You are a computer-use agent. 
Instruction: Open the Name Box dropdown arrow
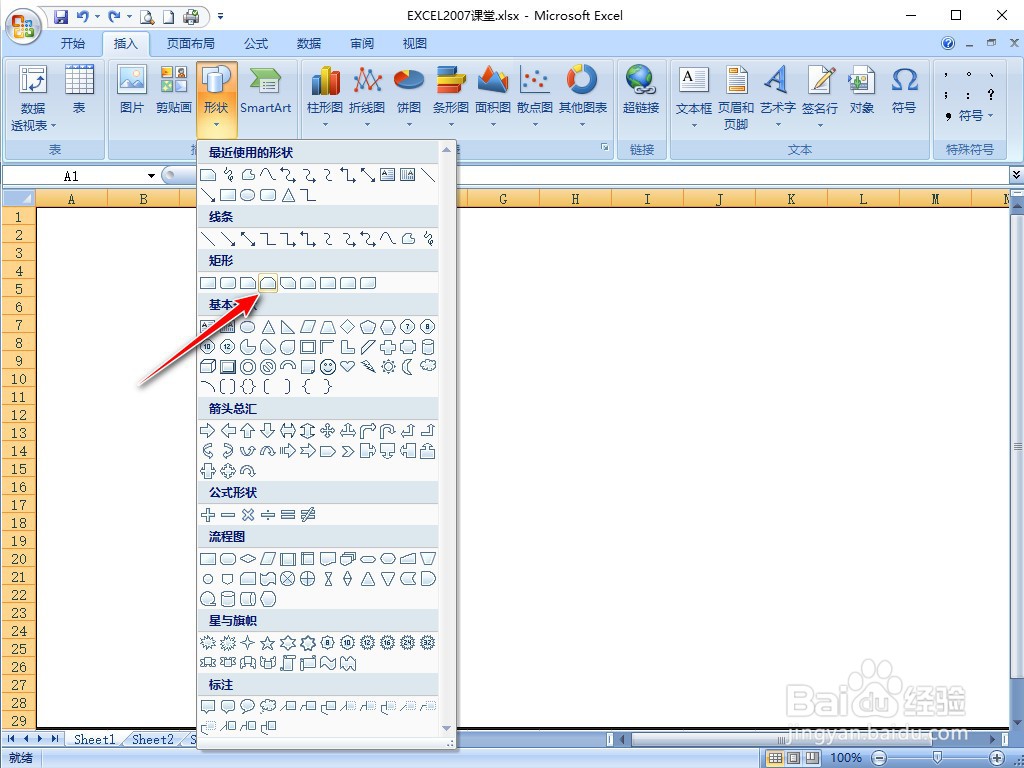pyautogui.click(x=152, y=176)
